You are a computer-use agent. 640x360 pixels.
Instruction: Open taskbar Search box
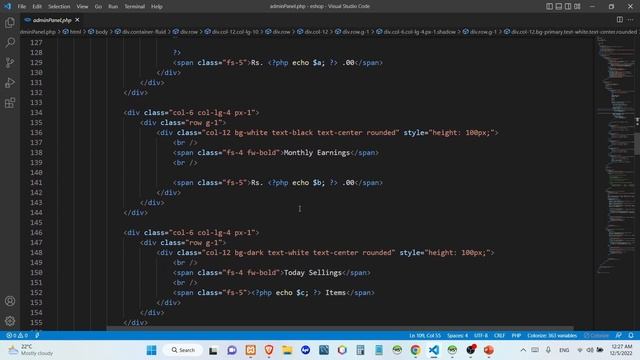[183, 350]
